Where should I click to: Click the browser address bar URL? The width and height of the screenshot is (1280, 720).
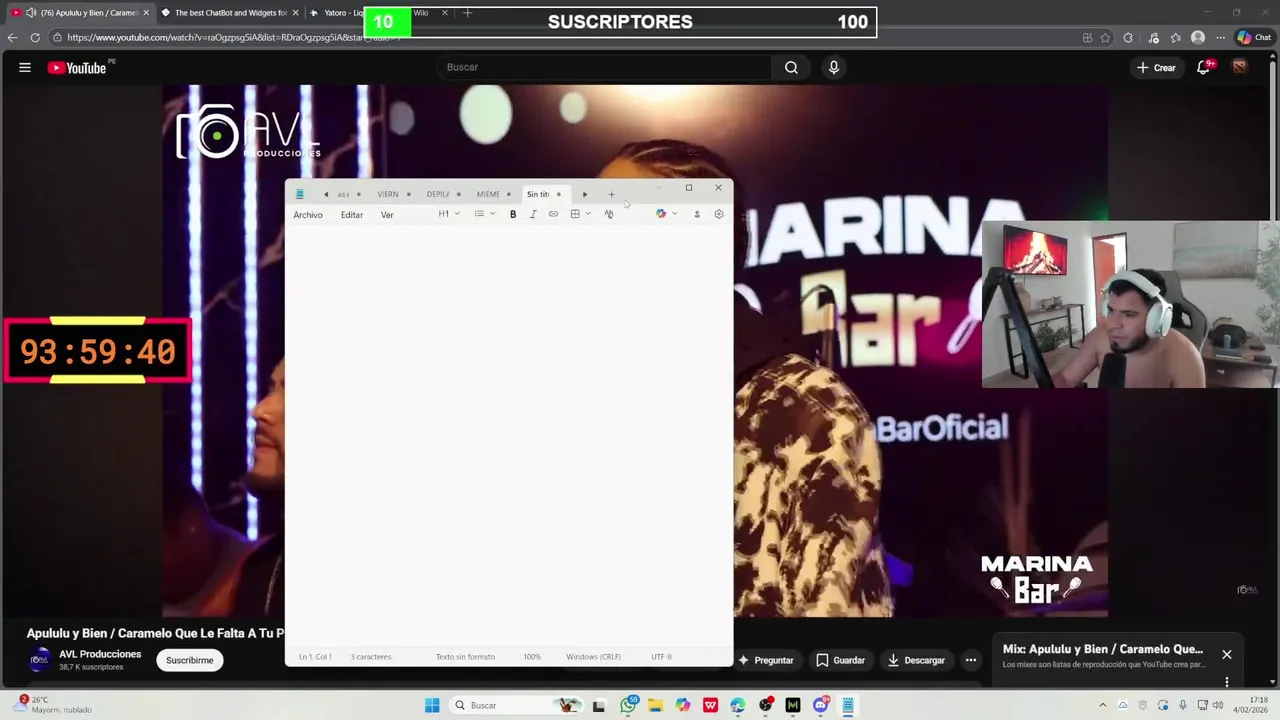[x=232, y=38]
